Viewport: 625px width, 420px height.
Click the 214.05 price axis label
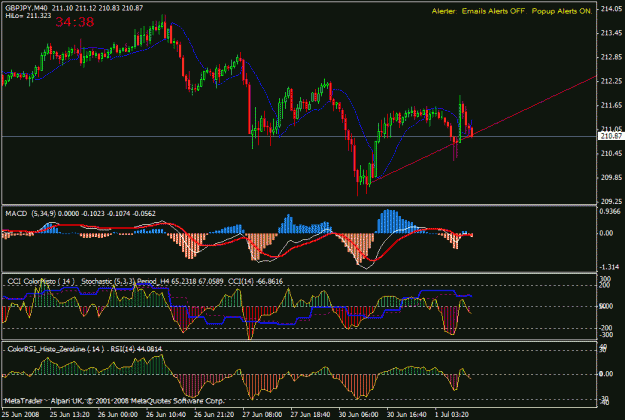tap(611, 9)
